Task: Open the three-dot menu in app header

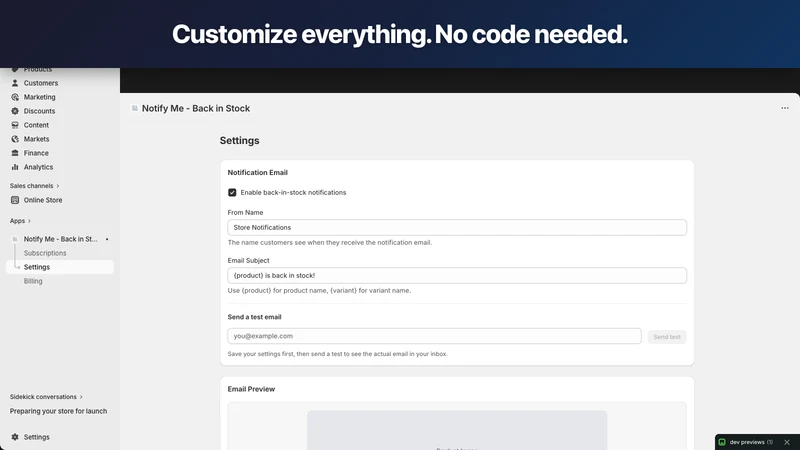Action: [x=785, y=108]
